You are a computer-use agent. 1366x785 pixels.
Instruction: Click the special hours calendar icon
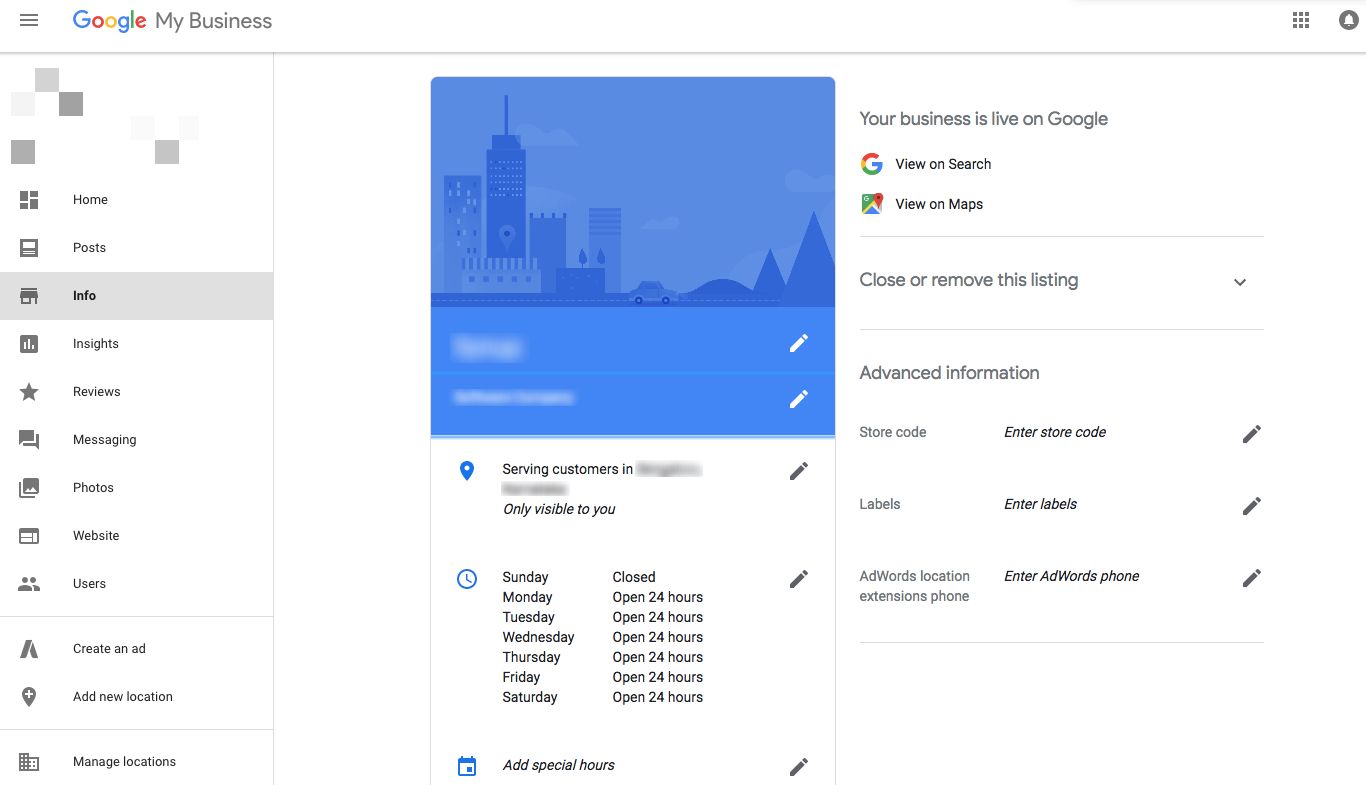(x=467, y=766)
